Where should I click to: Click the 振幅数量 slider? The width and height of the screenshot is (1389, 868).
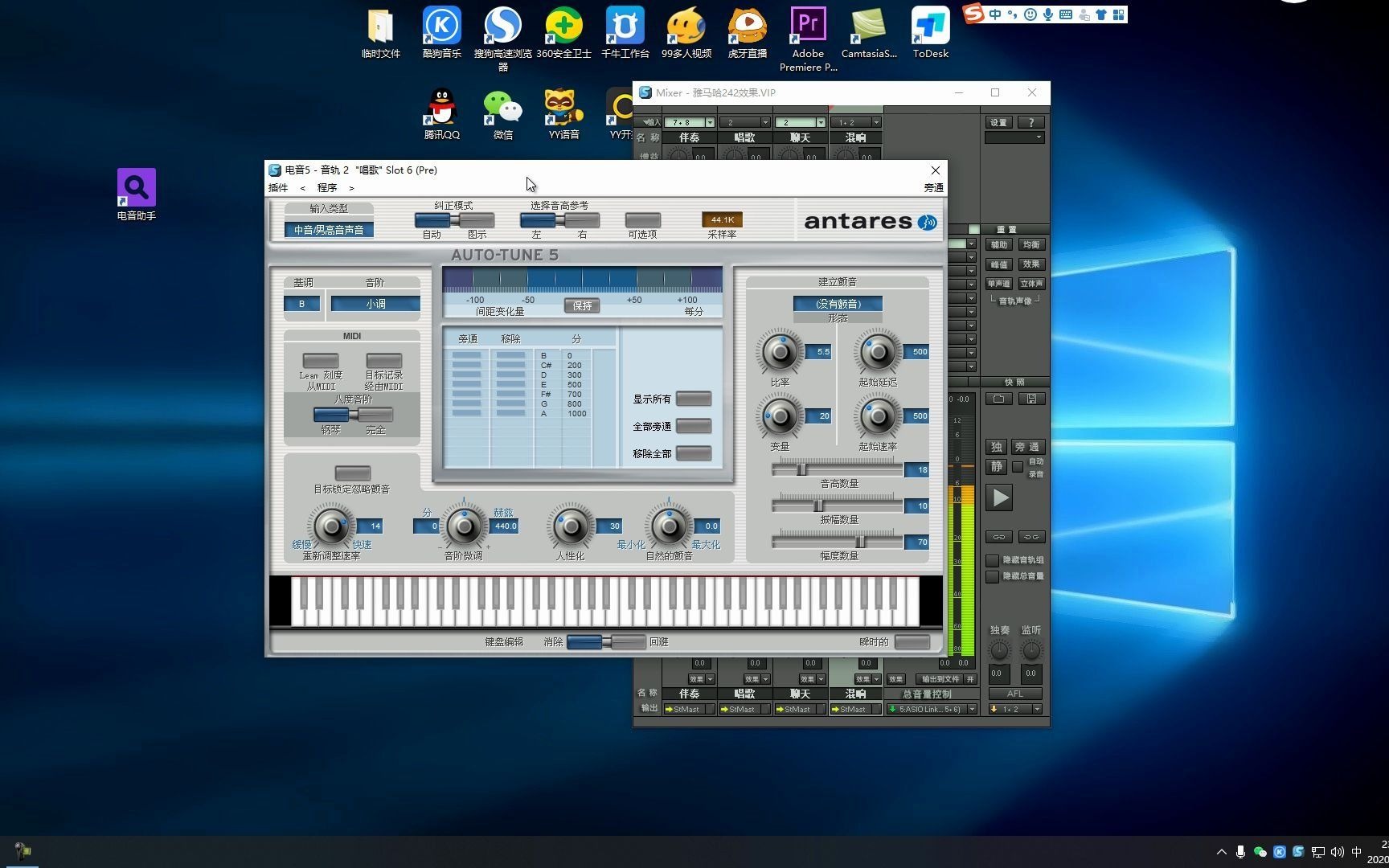click(837, 506)
